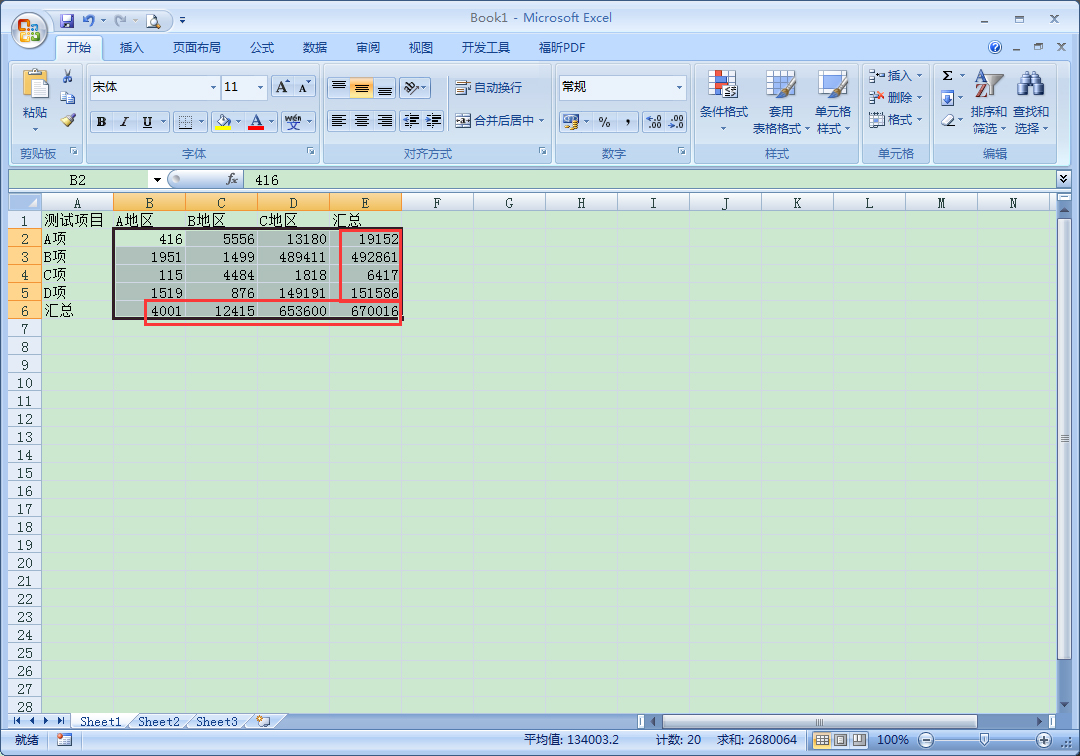Click the zoom slider handle
This screenshot has height=756, width=1080.
point(984,739)
